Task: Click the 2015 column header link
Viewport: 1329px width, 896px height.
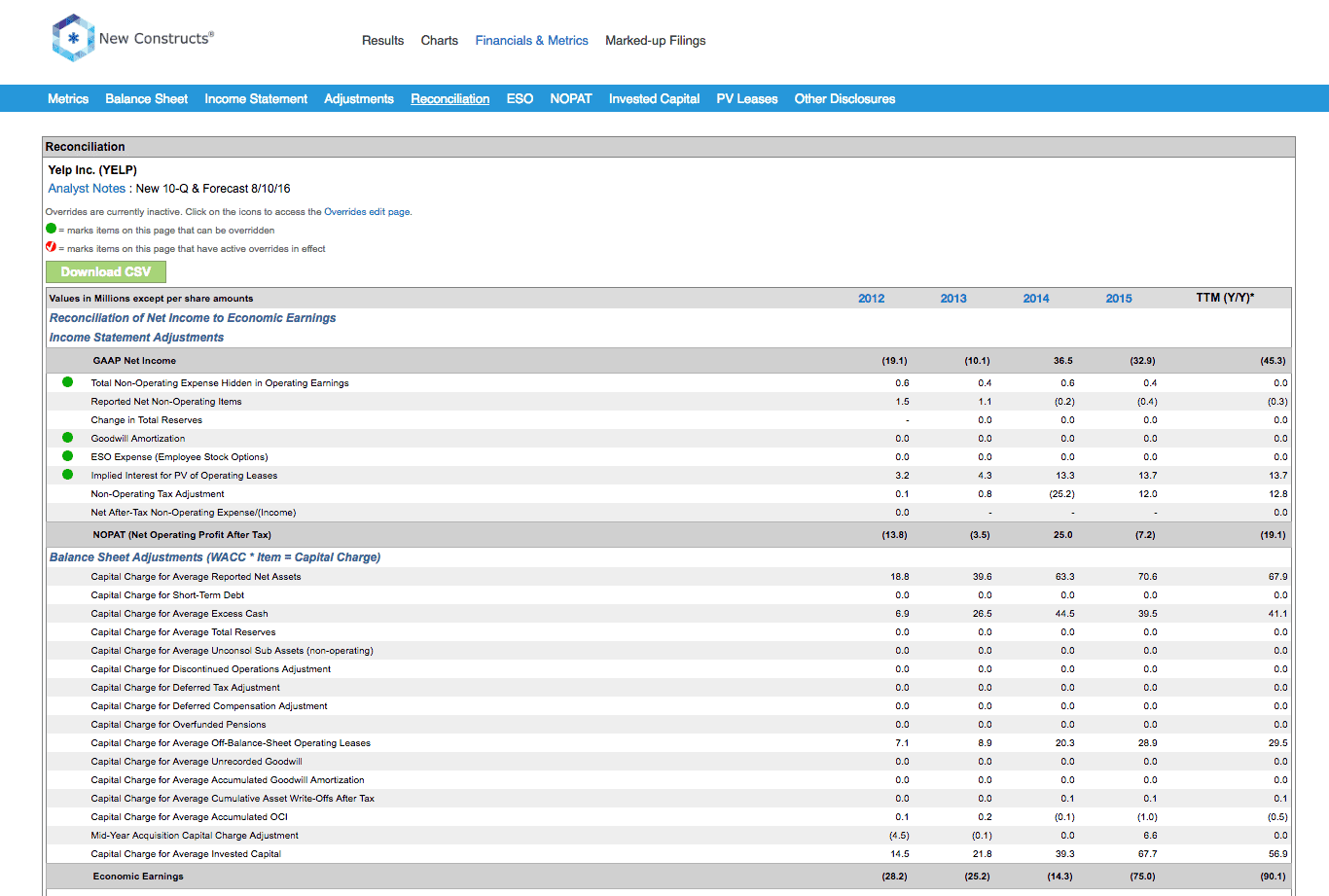Action: pos(1119,299)
